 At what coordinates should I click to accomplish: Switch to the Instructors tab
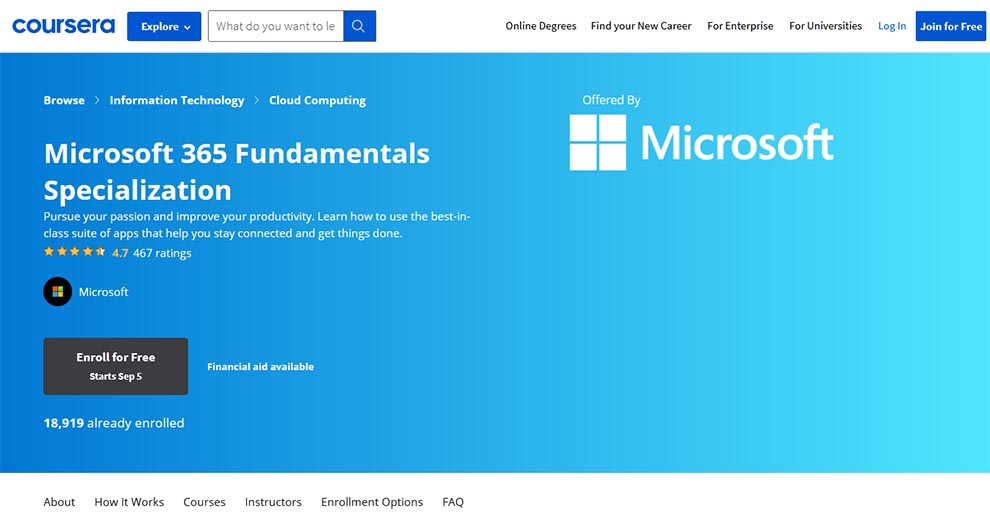point(273,502)
